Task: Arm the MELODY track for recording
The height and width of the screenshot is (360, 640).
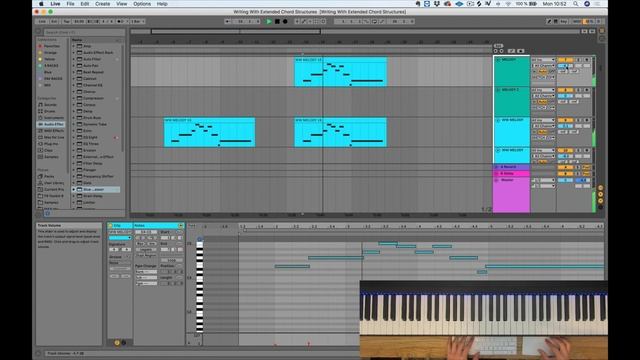Action: click(x=587, y=60)
